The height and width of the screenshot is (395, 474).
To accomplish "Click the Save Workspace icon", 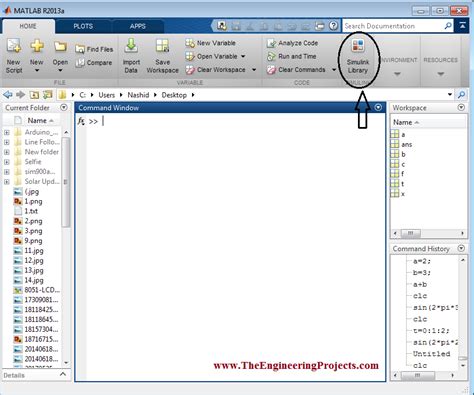I will (x=162, y=46).
